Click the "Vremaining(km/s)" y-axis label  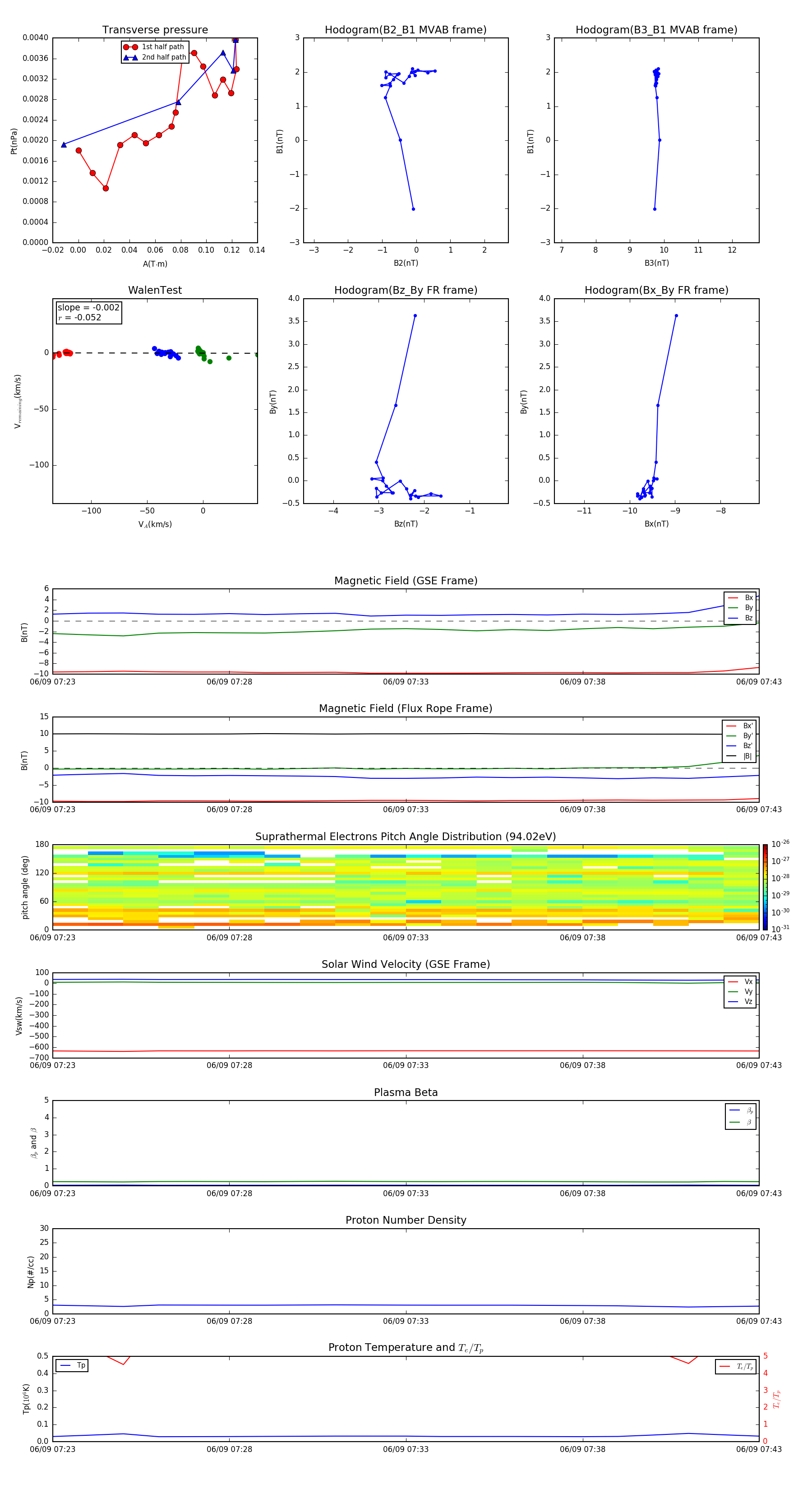[x=18, y=402]
